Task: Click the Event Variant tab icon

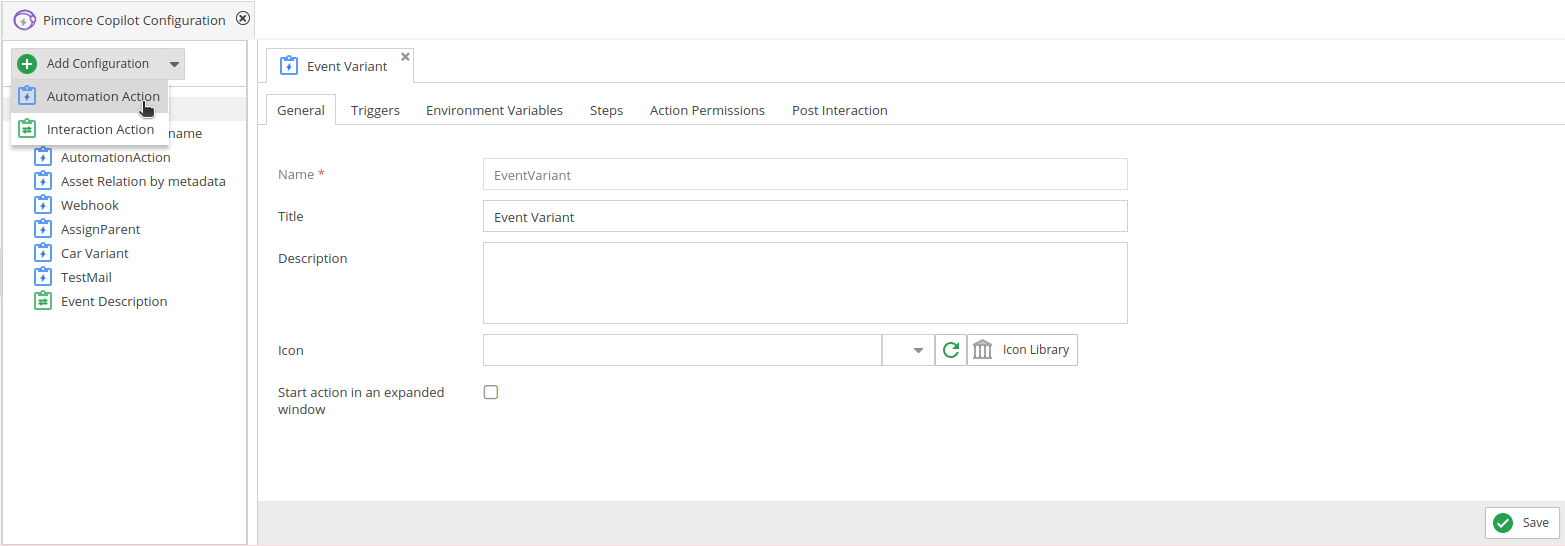Action: pos(289,66)
